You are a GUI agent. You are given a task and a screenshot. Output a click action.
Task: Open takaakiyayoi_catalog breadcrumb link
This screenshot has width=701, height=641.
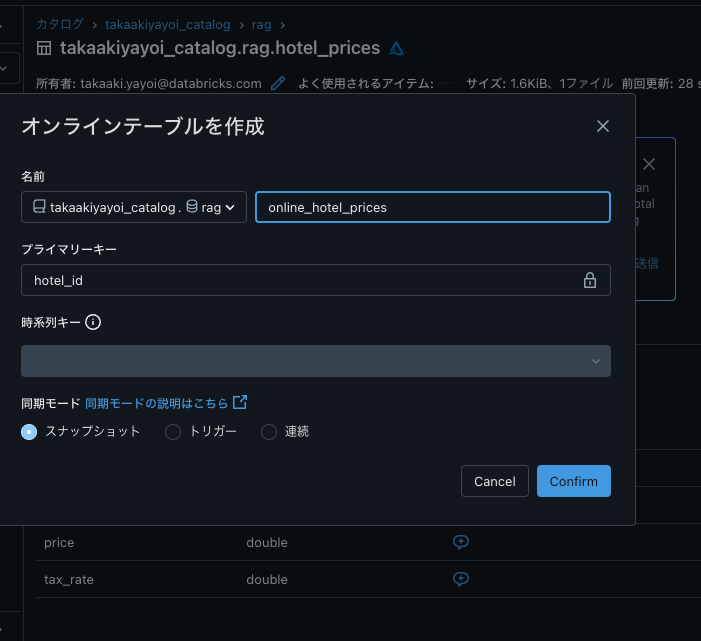click(168, 25)
